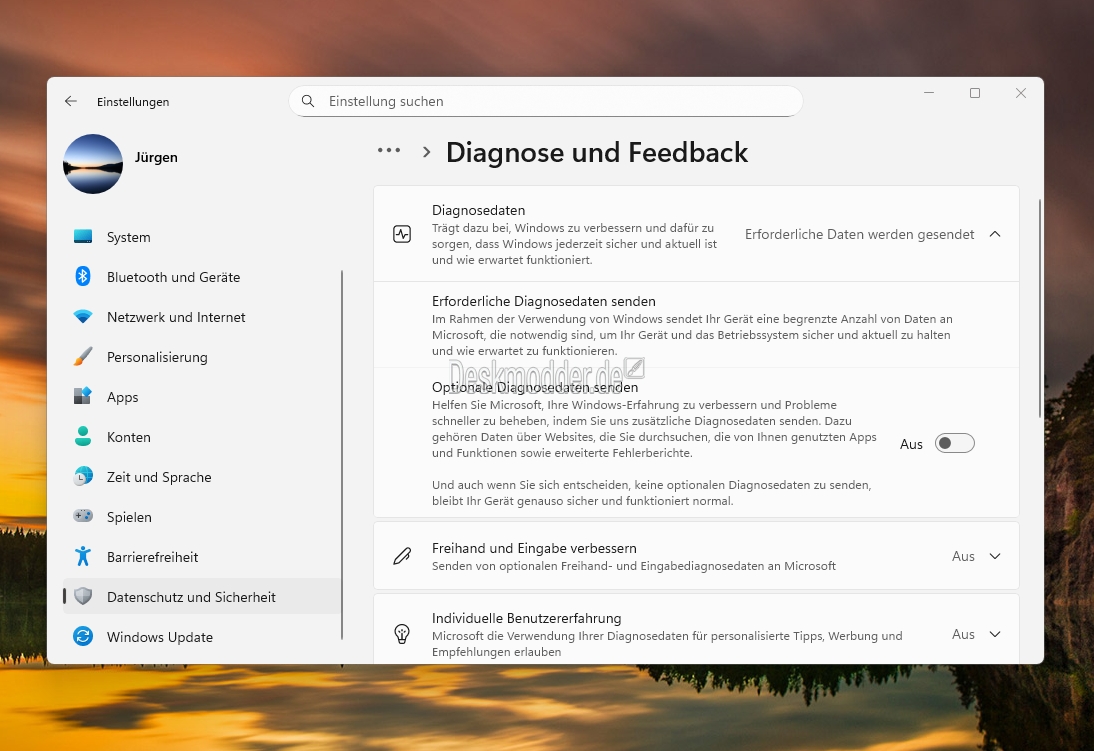Viewport: 1094px width, 751px height.
Task: Click the Personalisierung paintbrush icon
Action: tap(84, 357)
